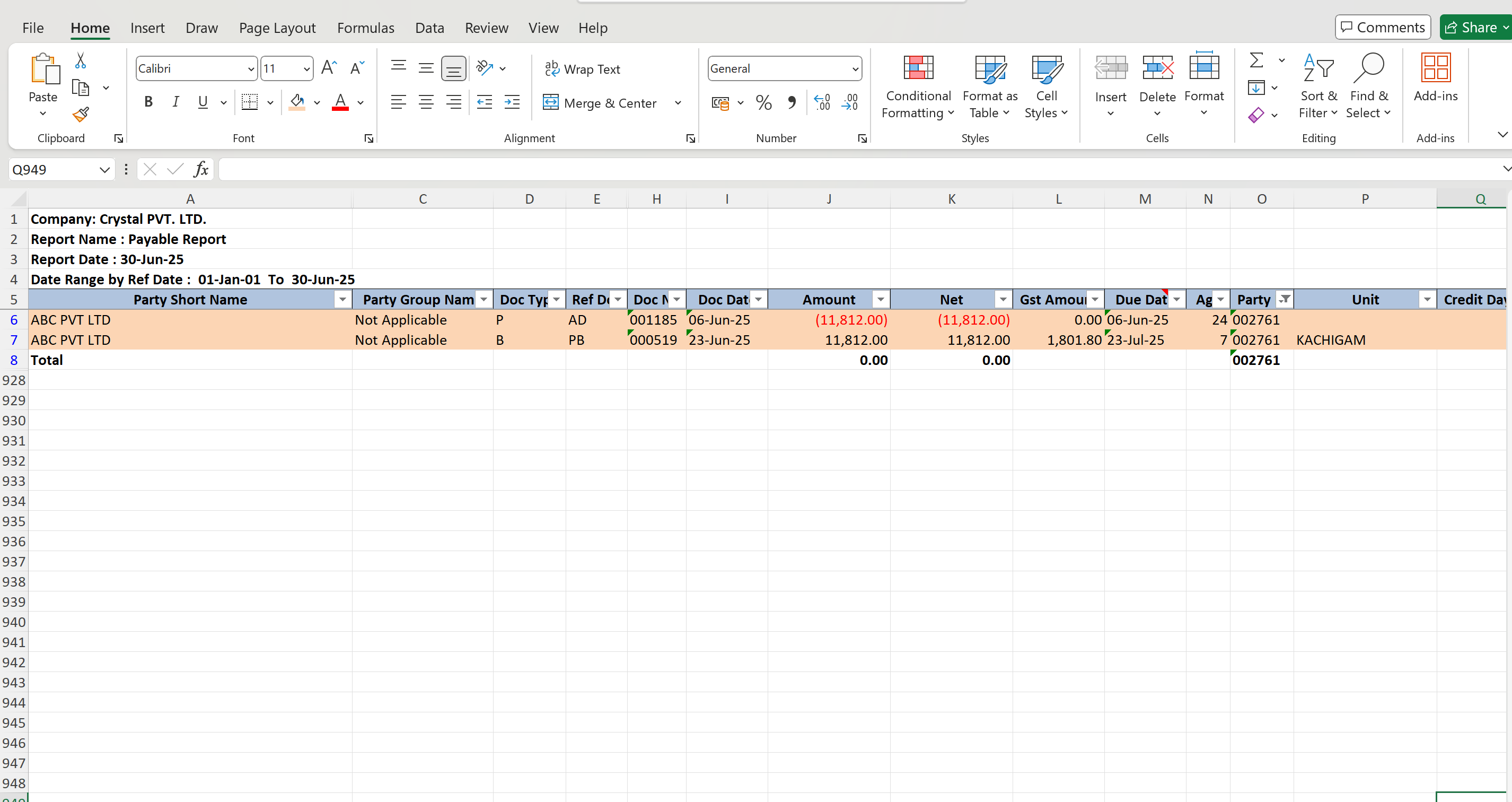Toggle bold formatting
Viewport: 1512px width, 802px height.
148,101
